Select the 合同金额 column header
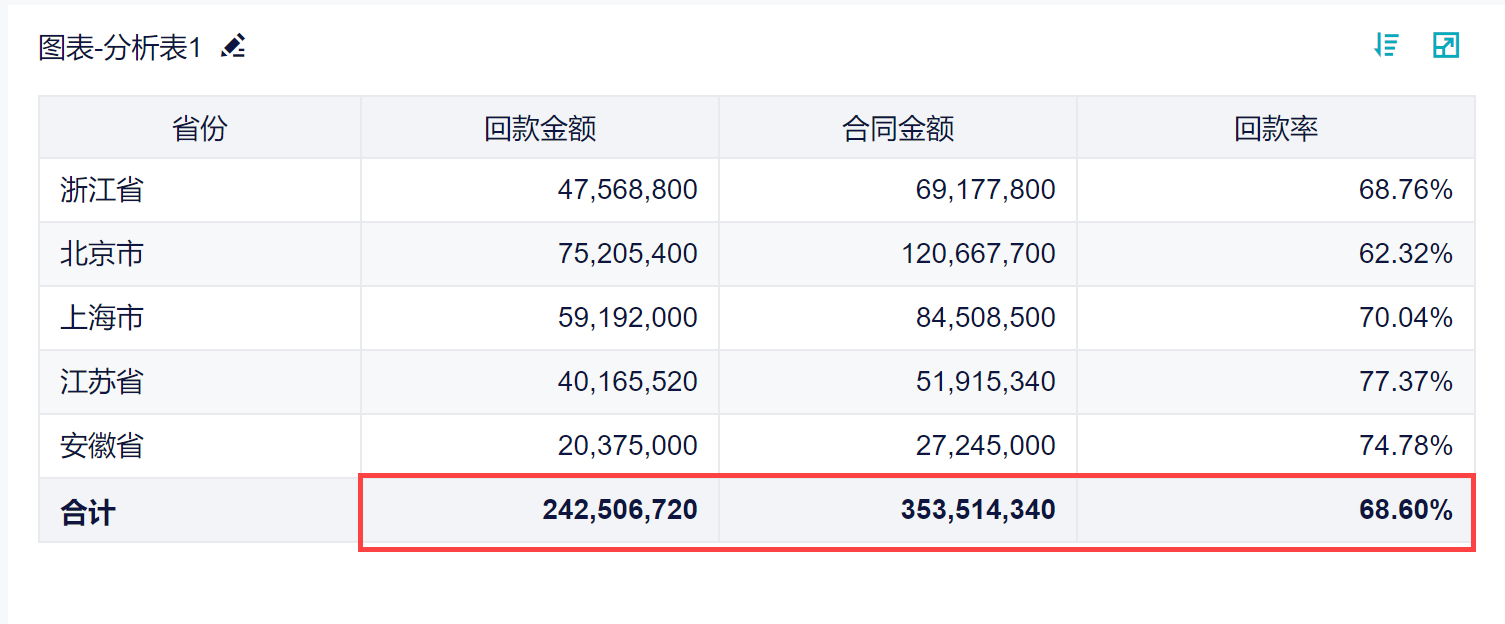 click(x=898, y=128)
